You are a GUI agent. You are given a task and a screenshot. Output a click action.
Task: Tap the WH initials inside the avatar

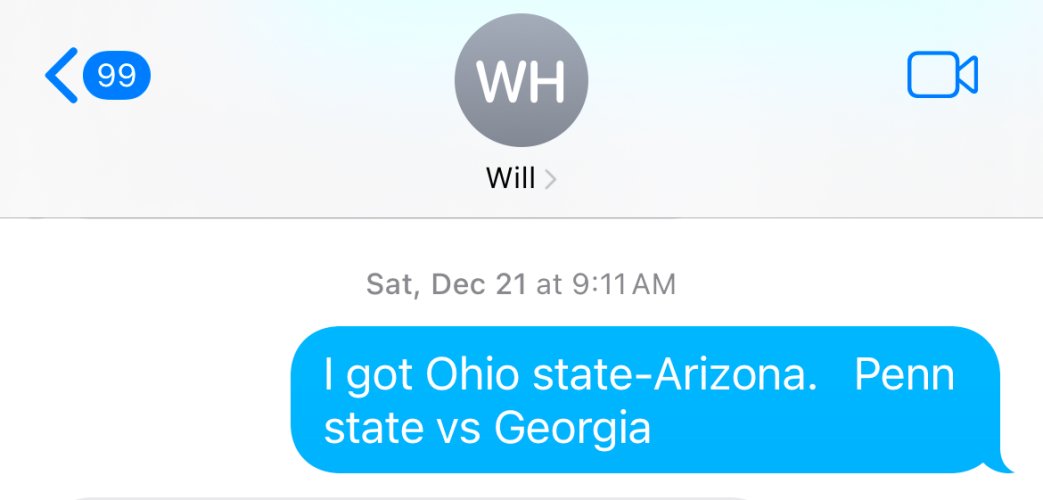pyautogui.click(x=521, y=82)
